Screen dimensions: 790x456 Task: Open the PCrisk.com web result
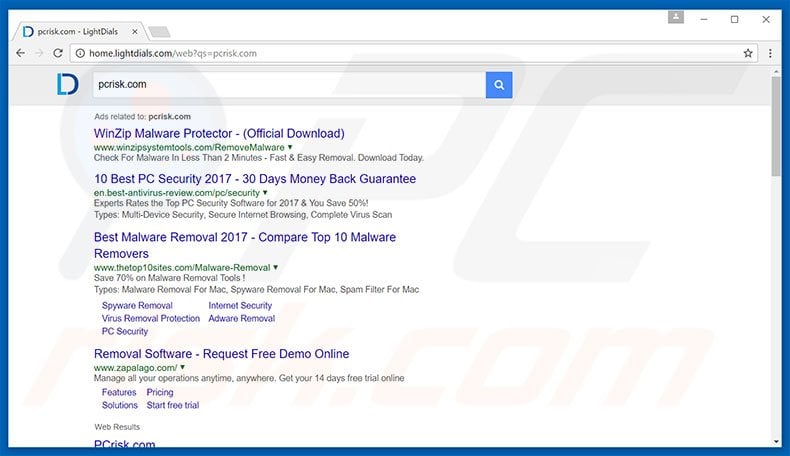click(124, 444)
